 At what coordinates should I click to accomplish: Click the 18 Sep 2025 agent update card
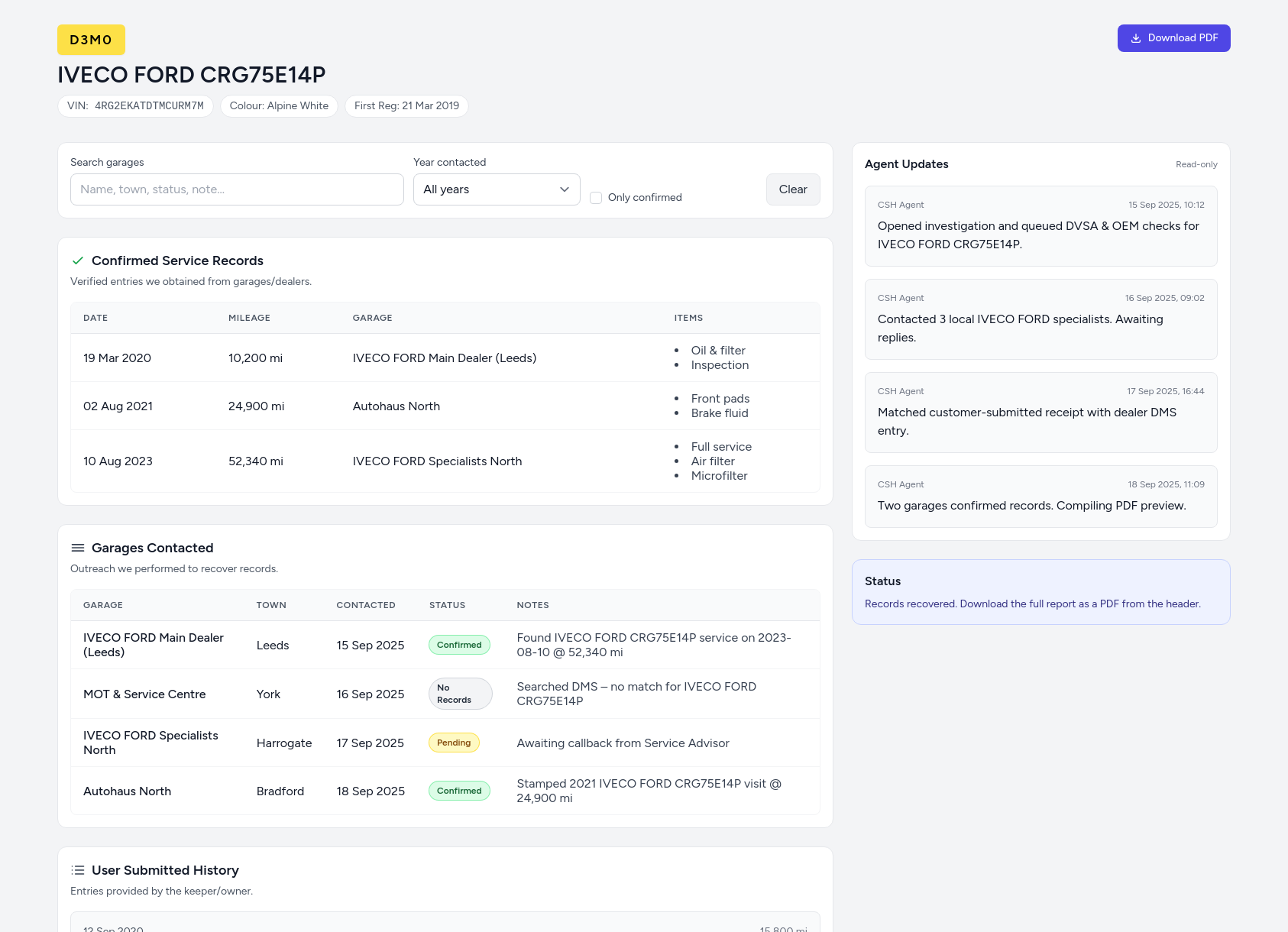tap(1040, 497)
